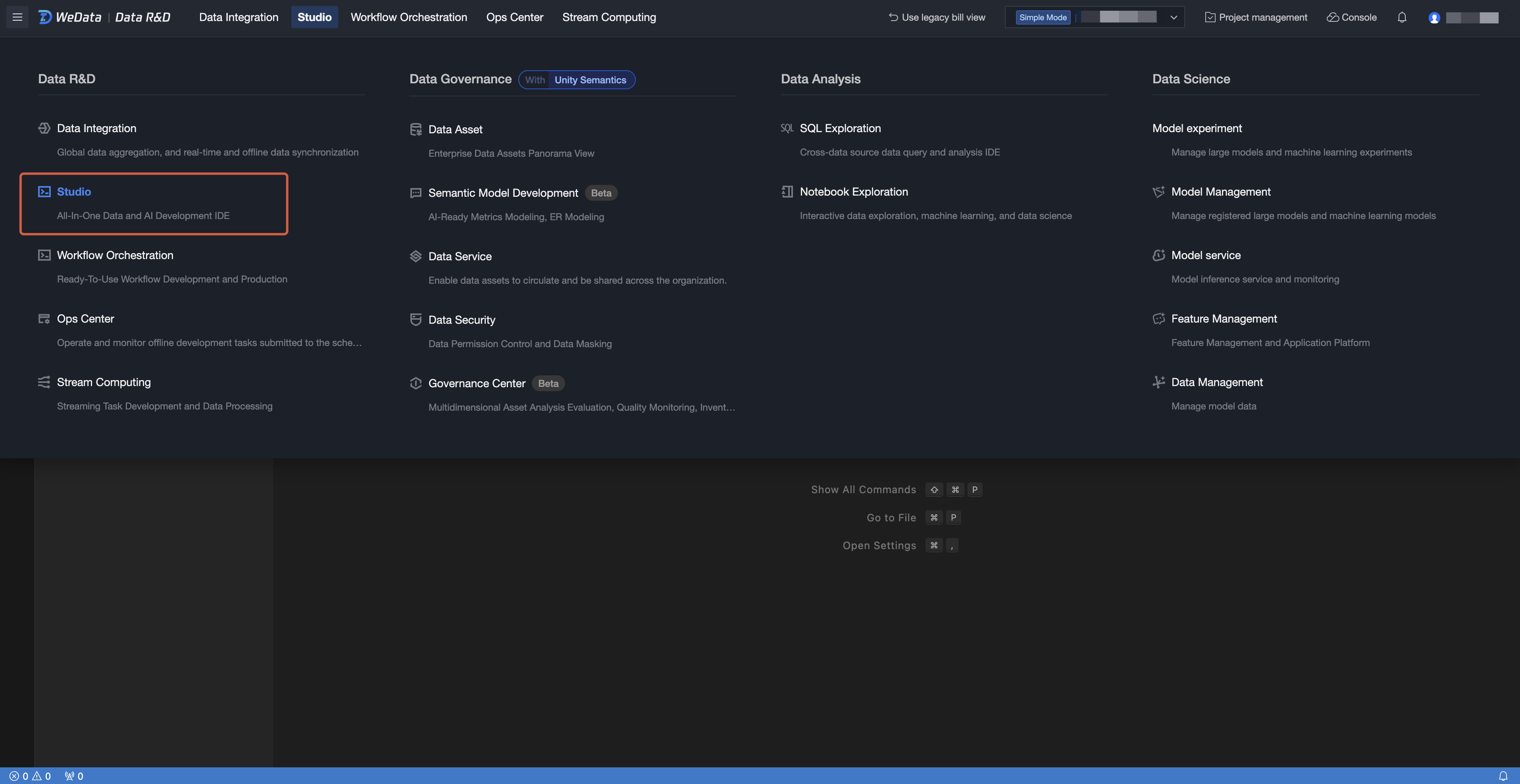
Task: Click the hamburger menu icon
Action: [x=17, y=17]
